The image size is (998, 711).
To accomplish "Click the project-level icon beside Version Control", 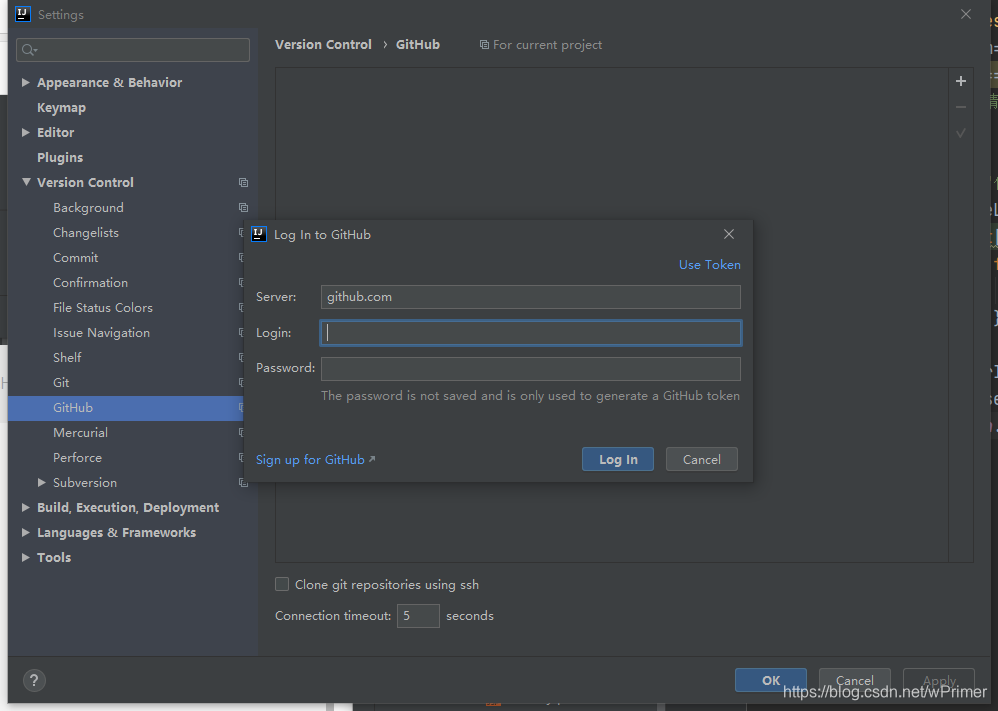I will tap(243, 183).
